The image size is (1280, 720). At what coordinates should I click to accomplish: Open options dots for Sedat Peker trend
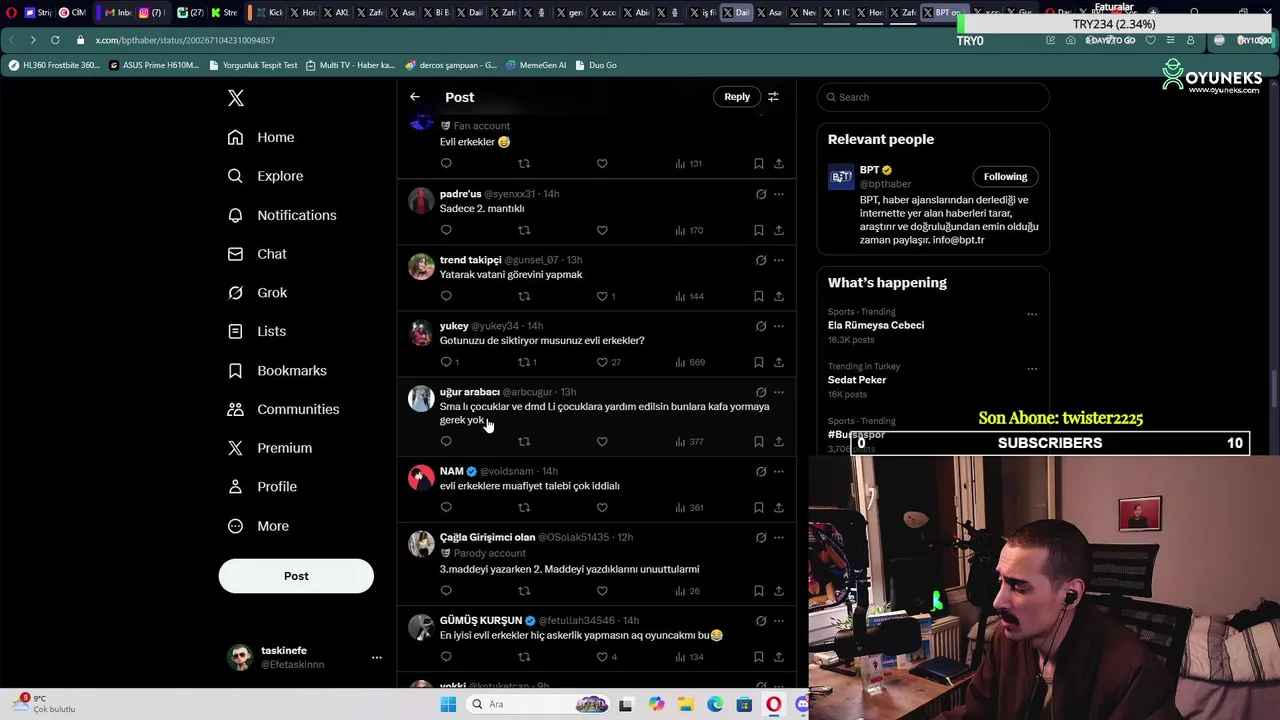coord(1032,369)
